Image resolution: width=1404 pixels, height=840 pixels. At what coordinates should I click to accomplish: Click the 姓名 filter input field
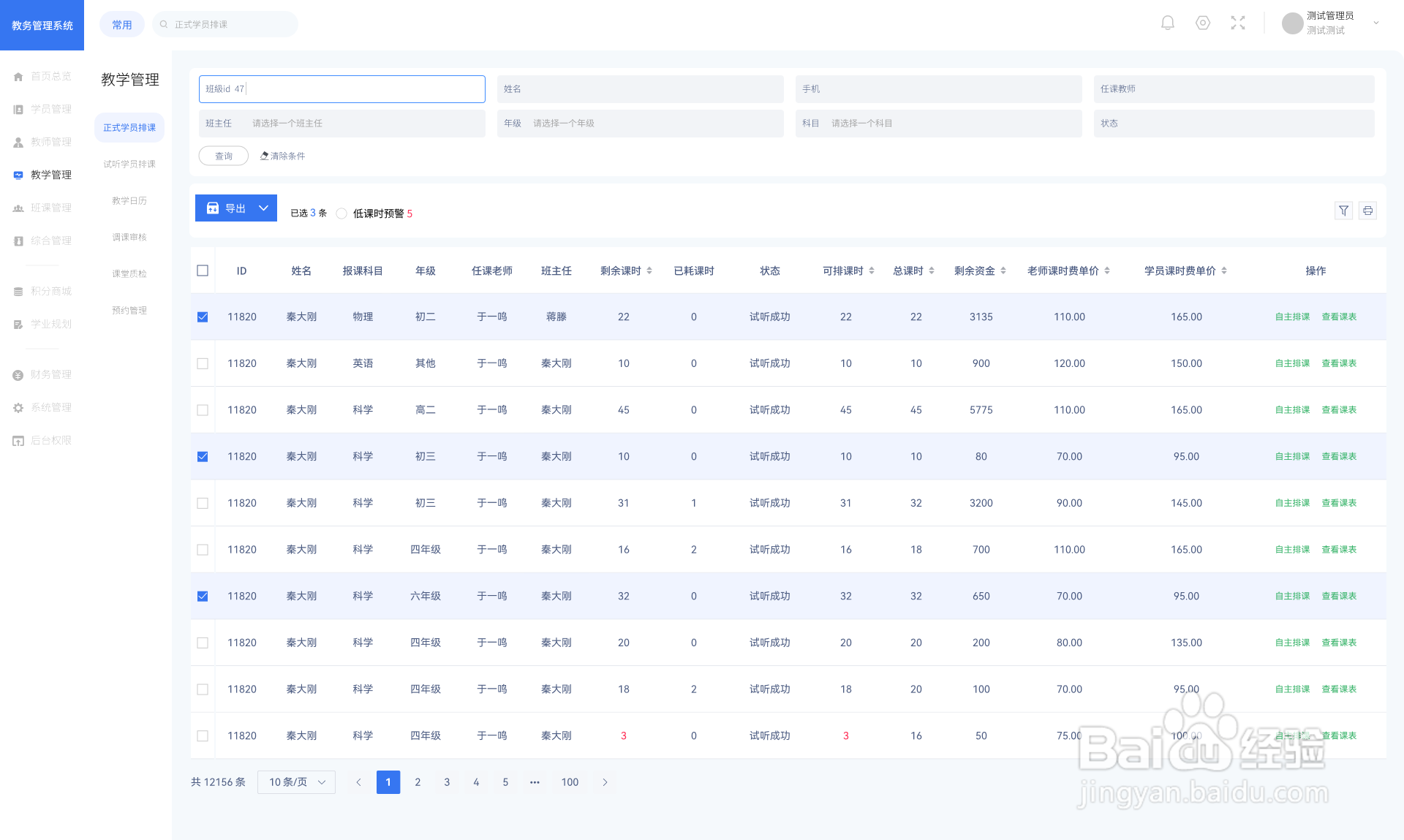point(640,89)
